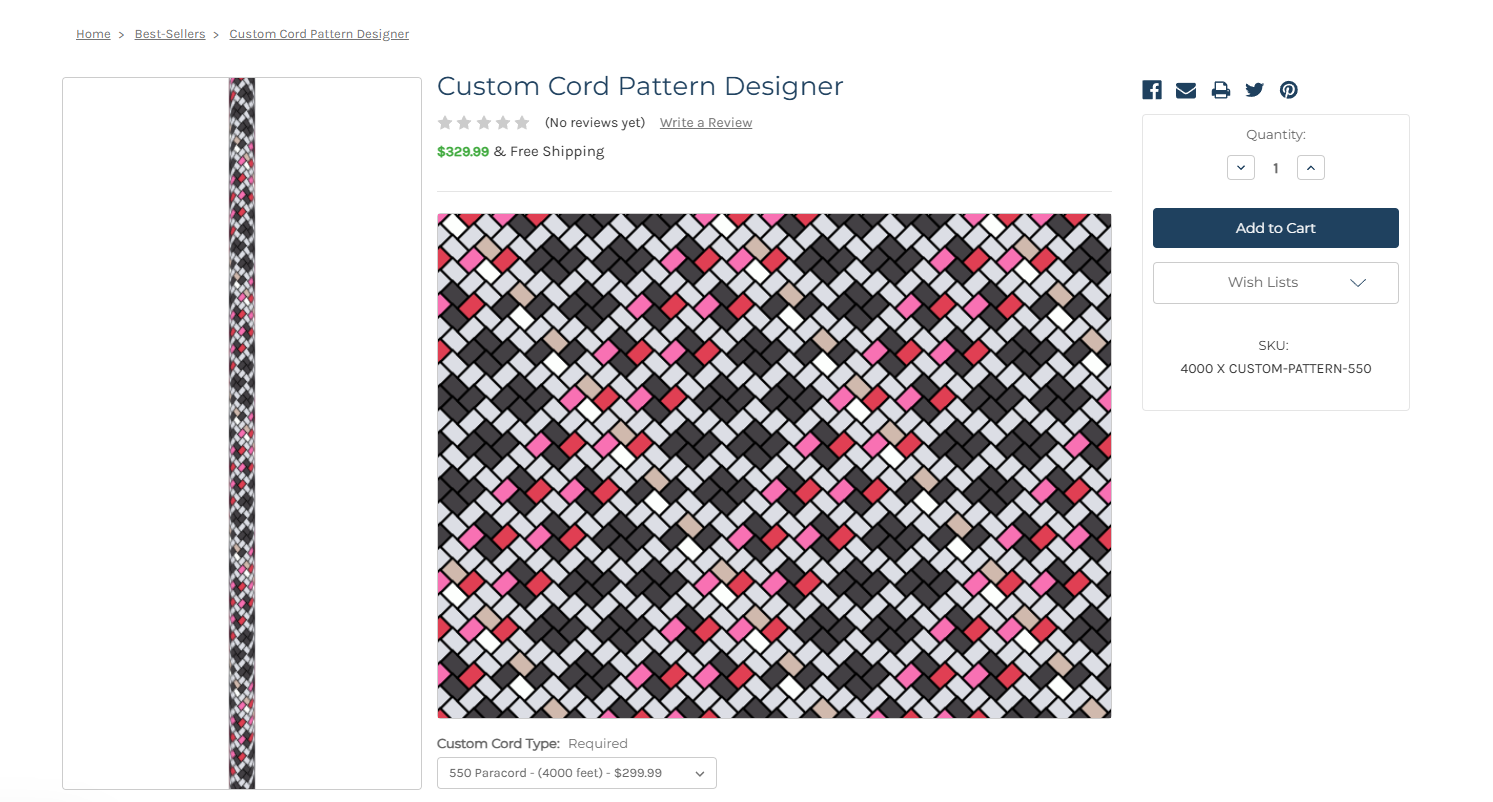Click the cord preview thumbnail image
The width and height of the screenshot is (1493, 802).
click(242, 434)
